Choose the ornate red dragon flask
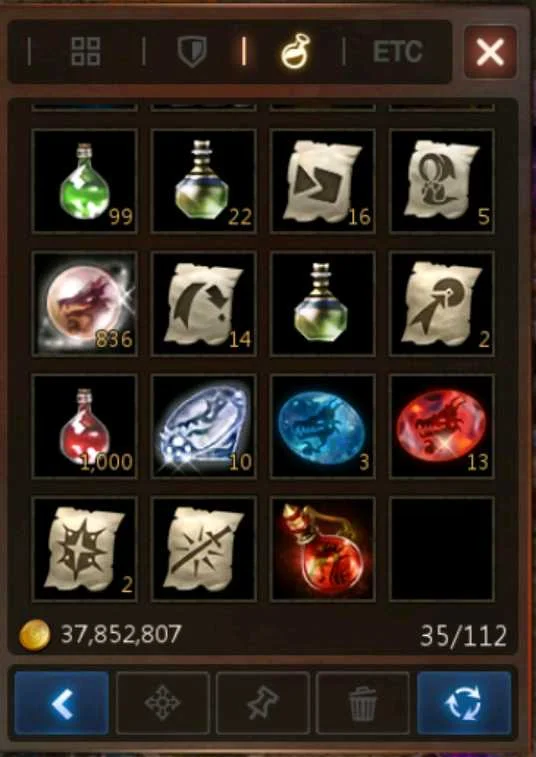536x757 pixels. (x=323, y=549)
